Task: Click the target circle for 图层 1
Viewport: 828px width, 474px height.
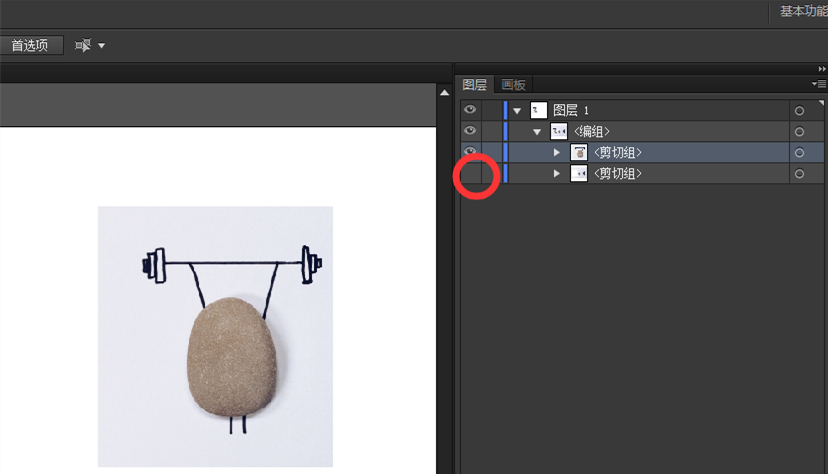Action: pyautogui.click(x=799, y=111)
